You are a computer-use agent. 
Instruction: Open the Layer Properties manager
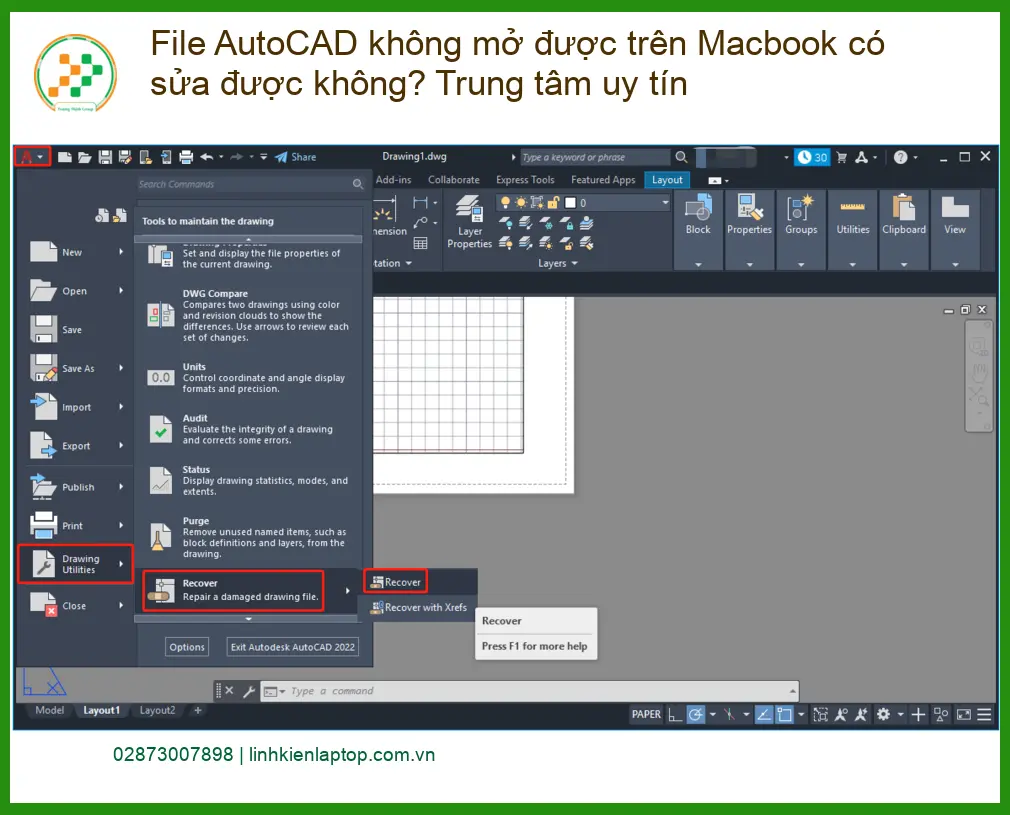(470, 221)
